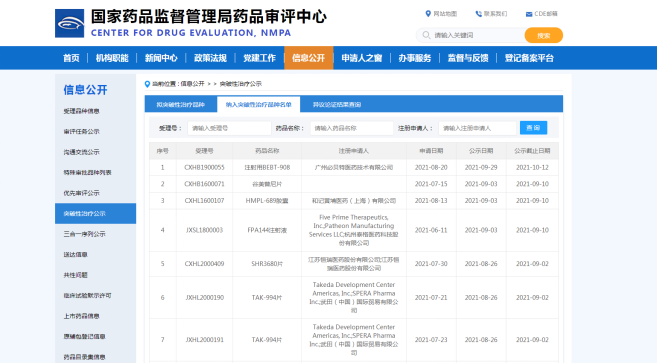
Task: Click the map pin icon beside 网站地图
Action: coord(428,14)
